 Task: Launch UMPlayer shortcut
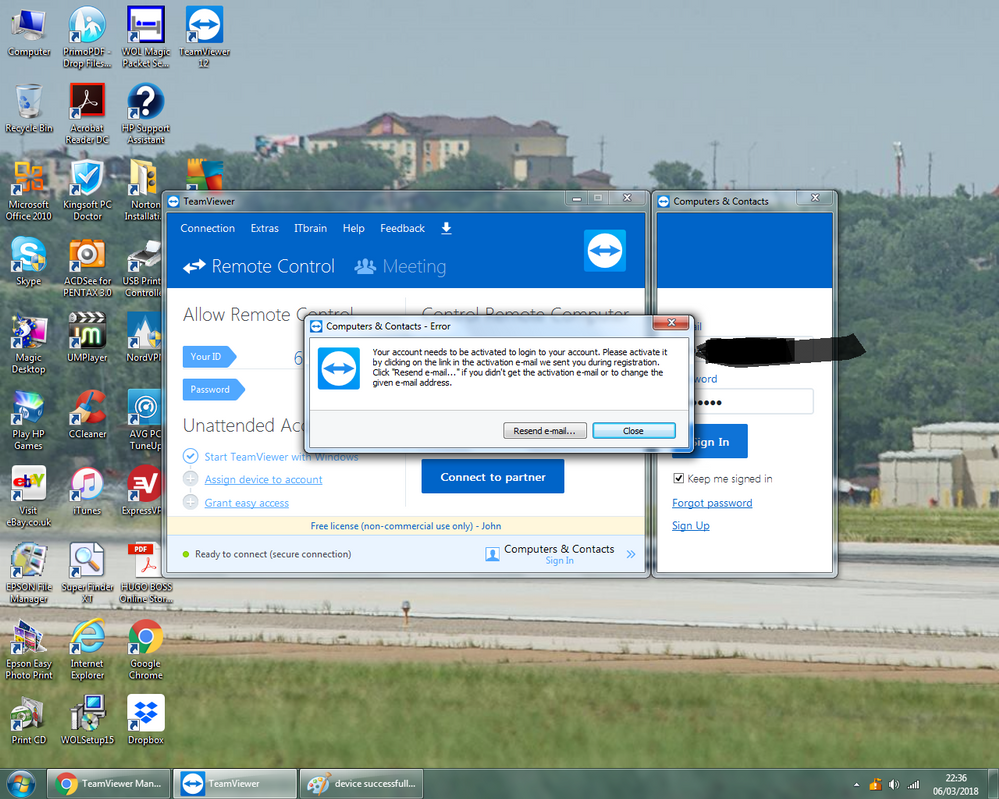click(87, 338)
